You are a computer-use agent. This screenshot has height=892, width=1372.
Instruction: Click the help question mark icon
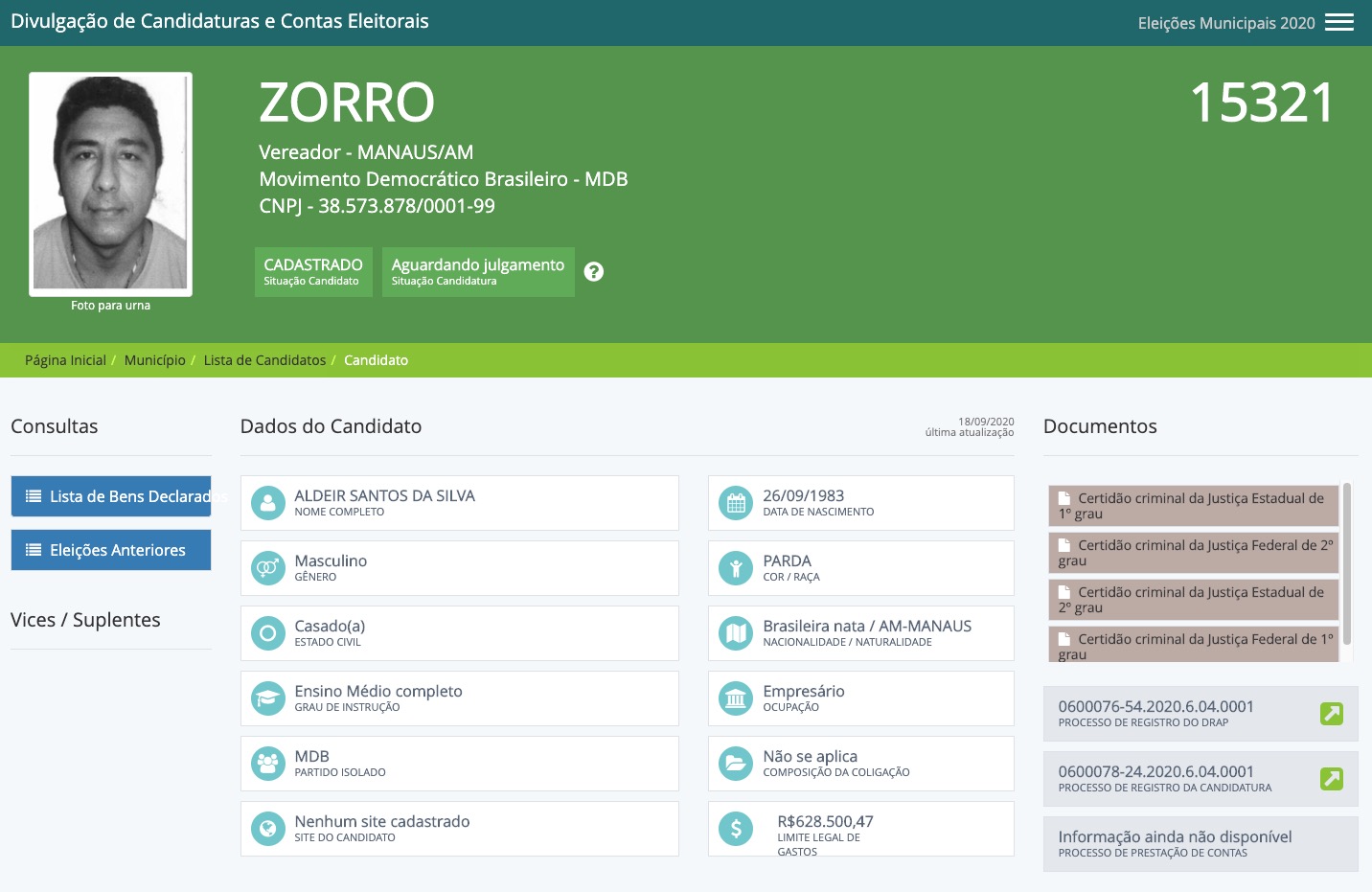tap(594, 271)
